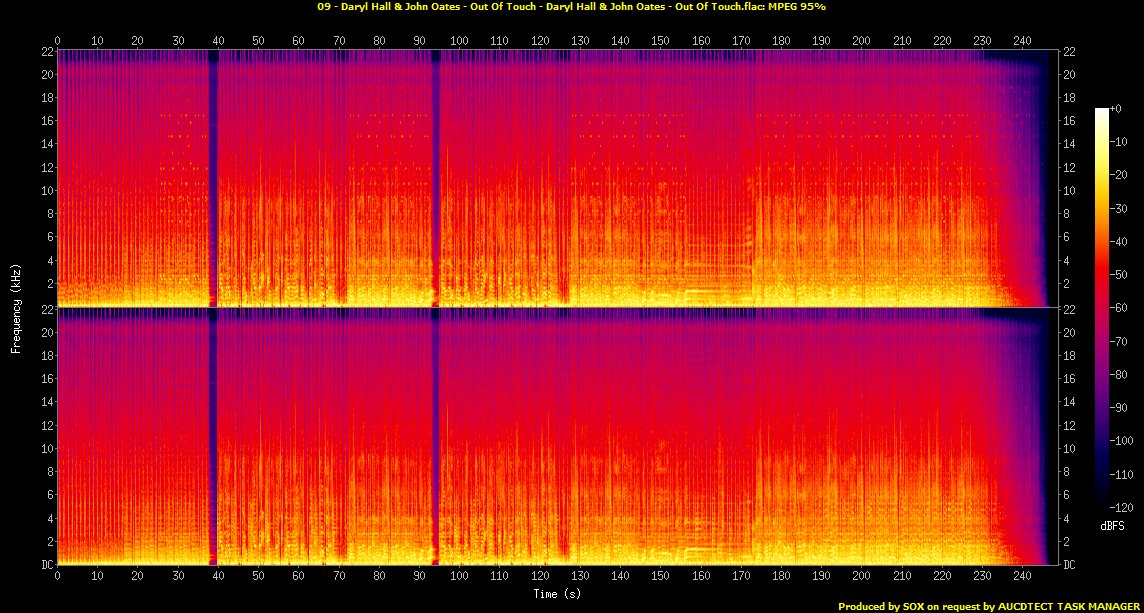Click the 'Frequency (kHz)' axis label
1144x613 pixels.
[x=16, y=307]
